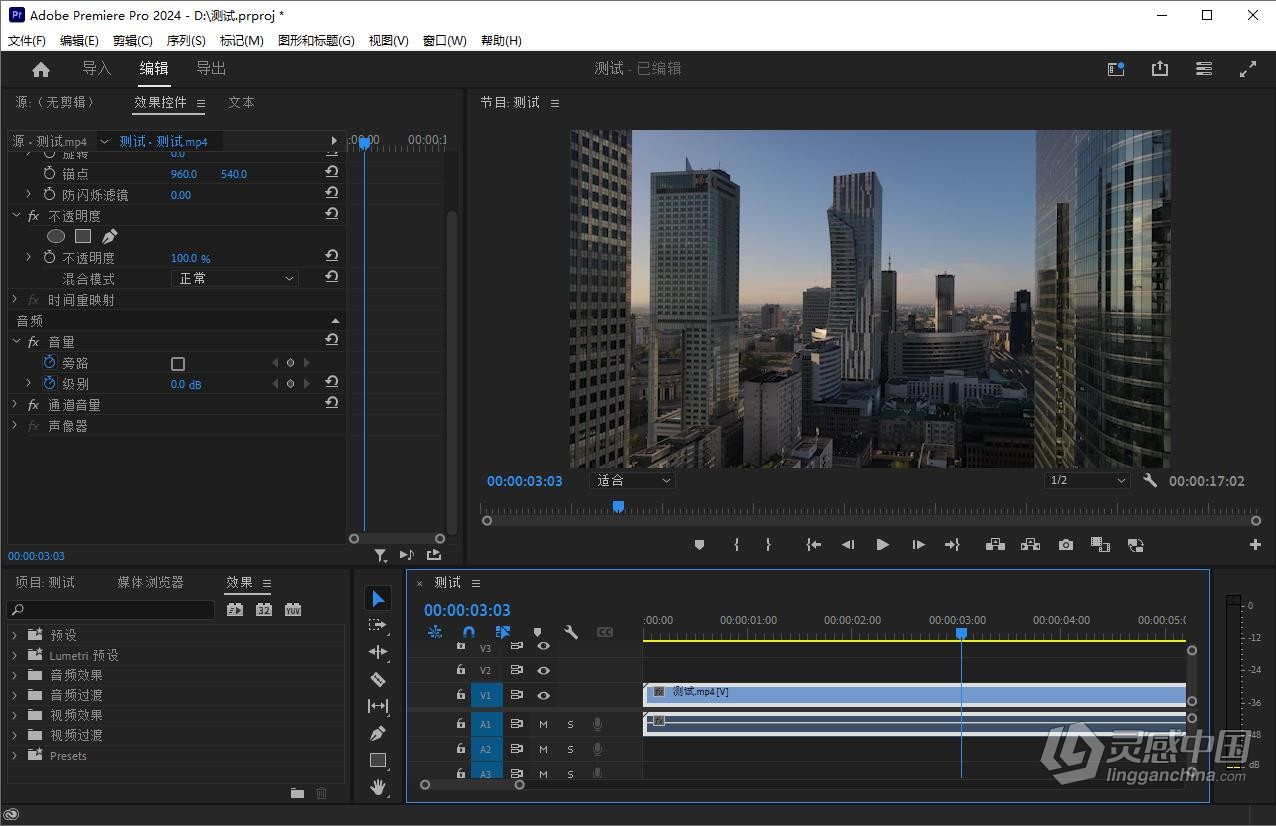Image resolution: width=1276 pixels, height=826 pixels.
Task: Click the 测试.mp4 [V] video clip
Action: 914,693
